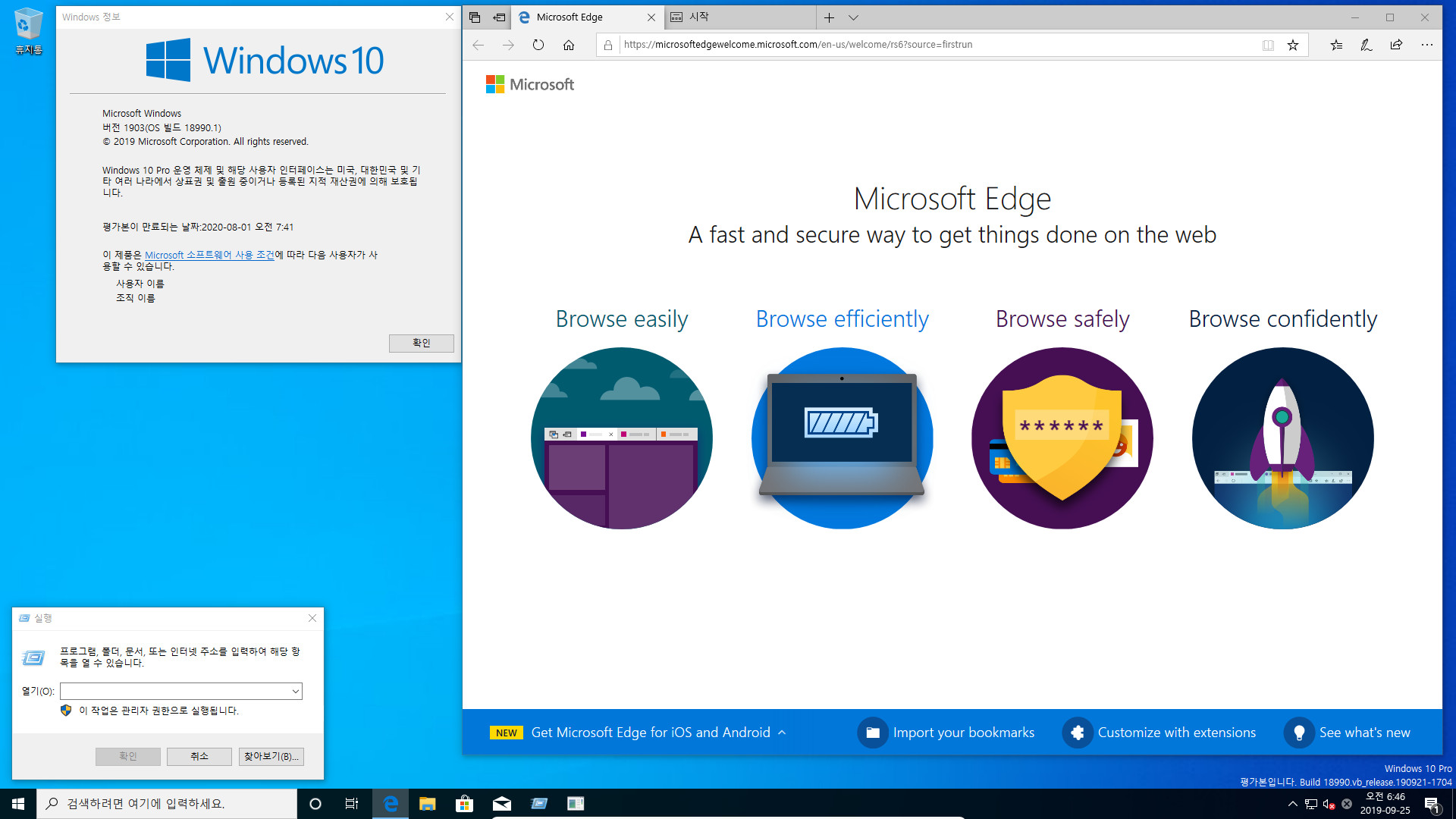This screenshot has height=819, width=1456.
Task: Click the shield password illustration
Action: point(1062,438)
